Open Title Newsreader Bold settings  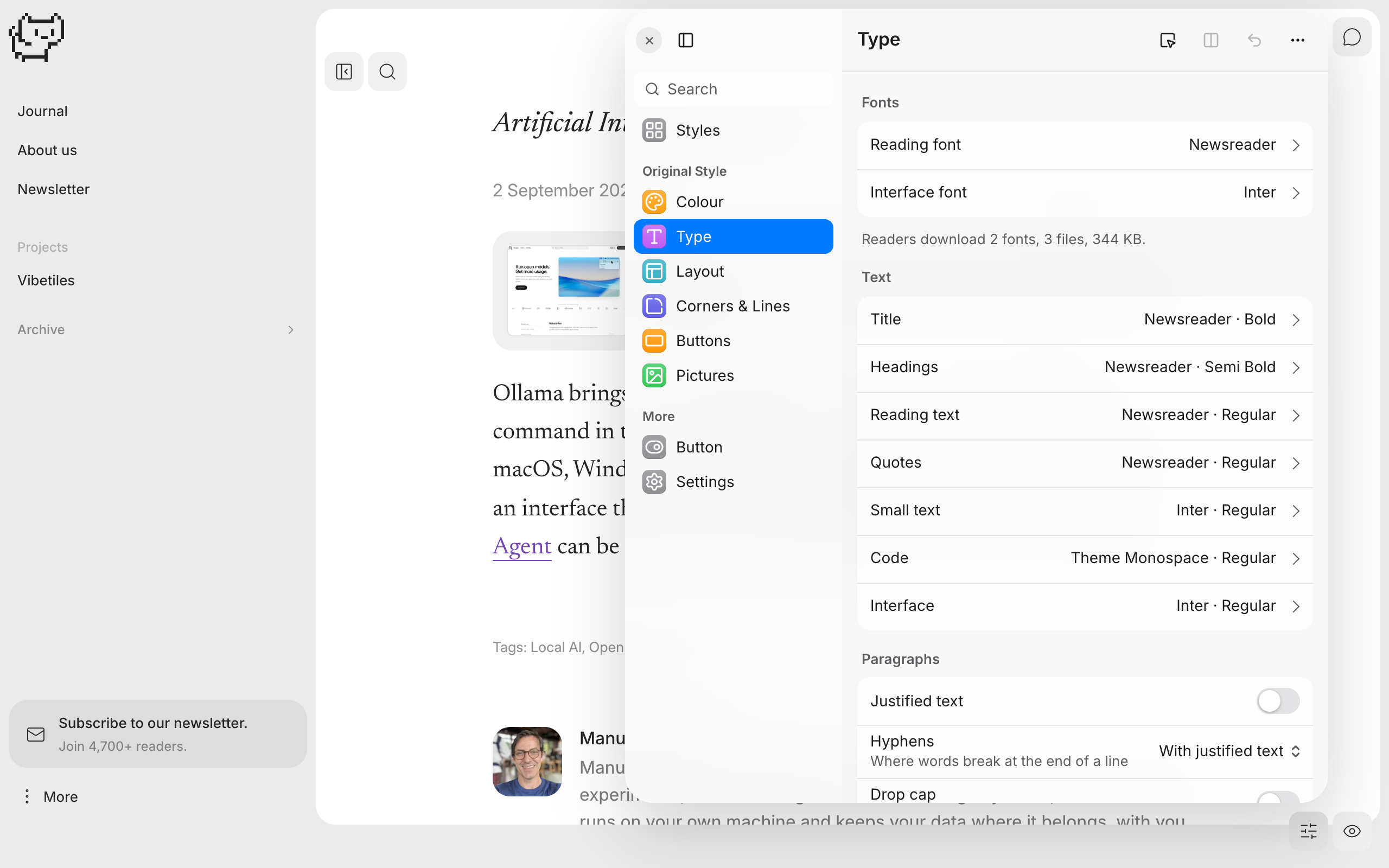click(x=1085, y=319)
